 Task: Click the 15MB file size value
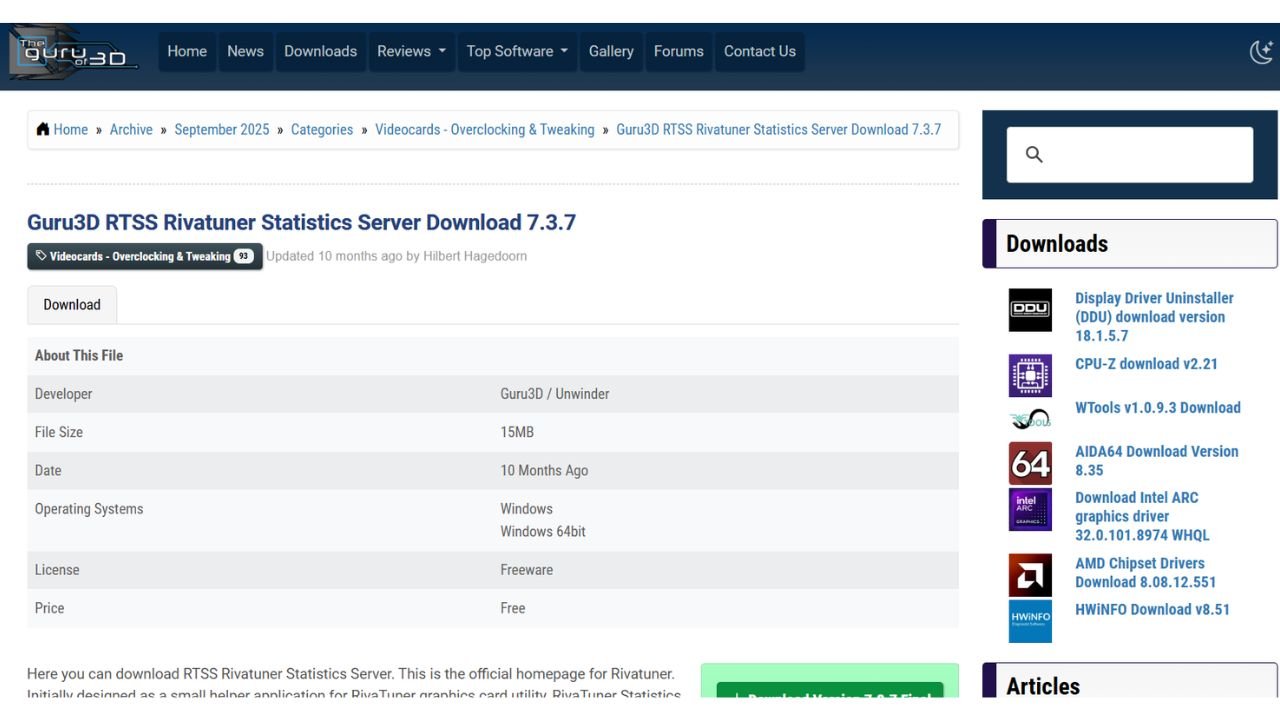coord(517,432)
